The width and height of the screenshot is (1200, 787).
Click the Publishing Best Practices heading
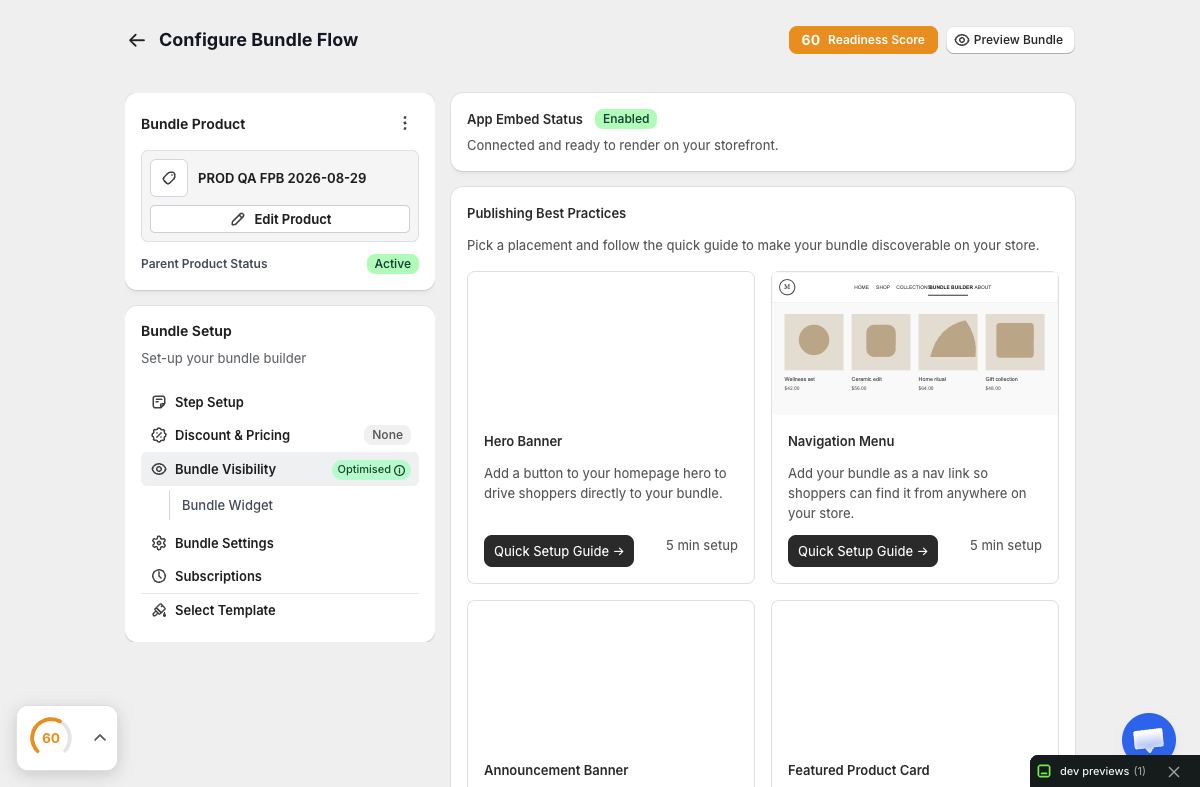tap(546, 213)
